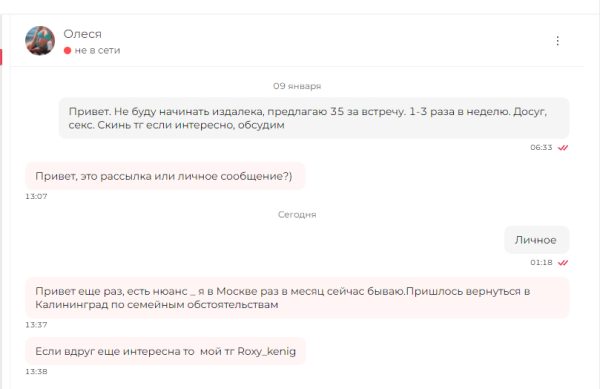Open Олеся's profile avatar photo

pos(40,41)
